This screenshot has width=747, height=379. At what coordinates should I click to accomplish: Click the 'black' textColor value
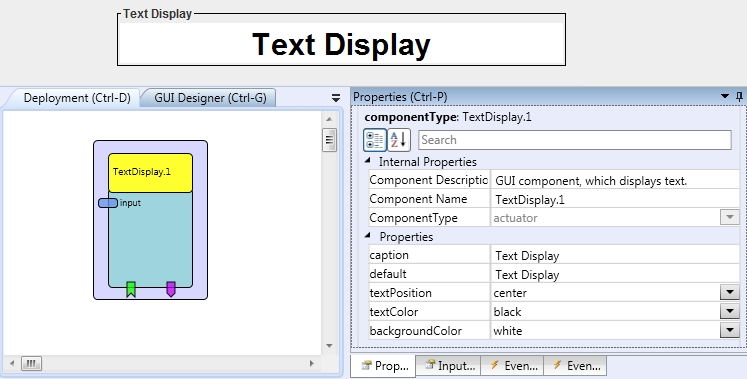tap(507, 312)
